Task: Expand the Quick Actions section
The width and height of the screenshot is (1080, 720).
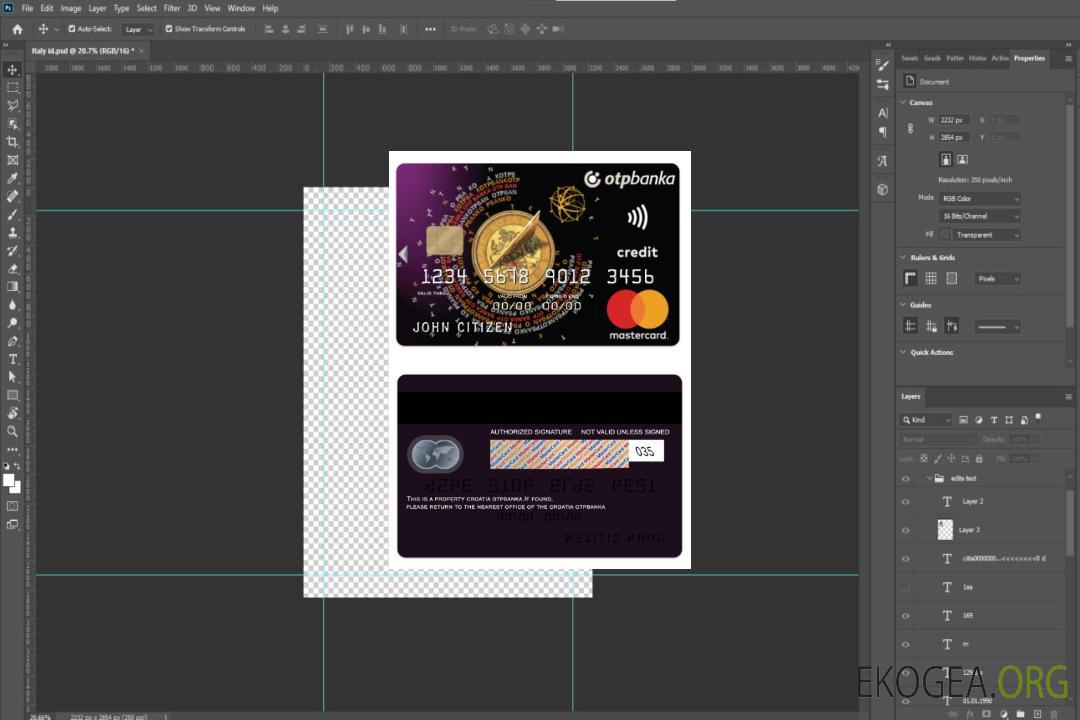Action: click(x=904, y=352)
